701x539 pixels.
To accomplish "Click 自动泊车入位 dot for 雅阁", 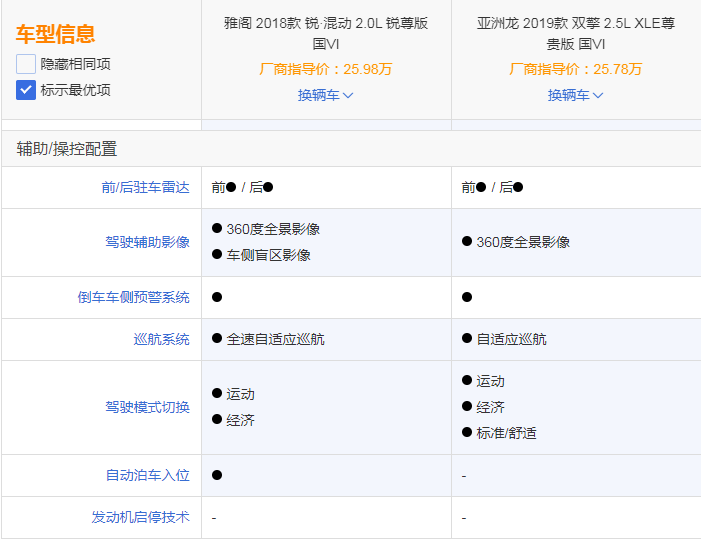I will pyautogui.click(x=217, y=475).
